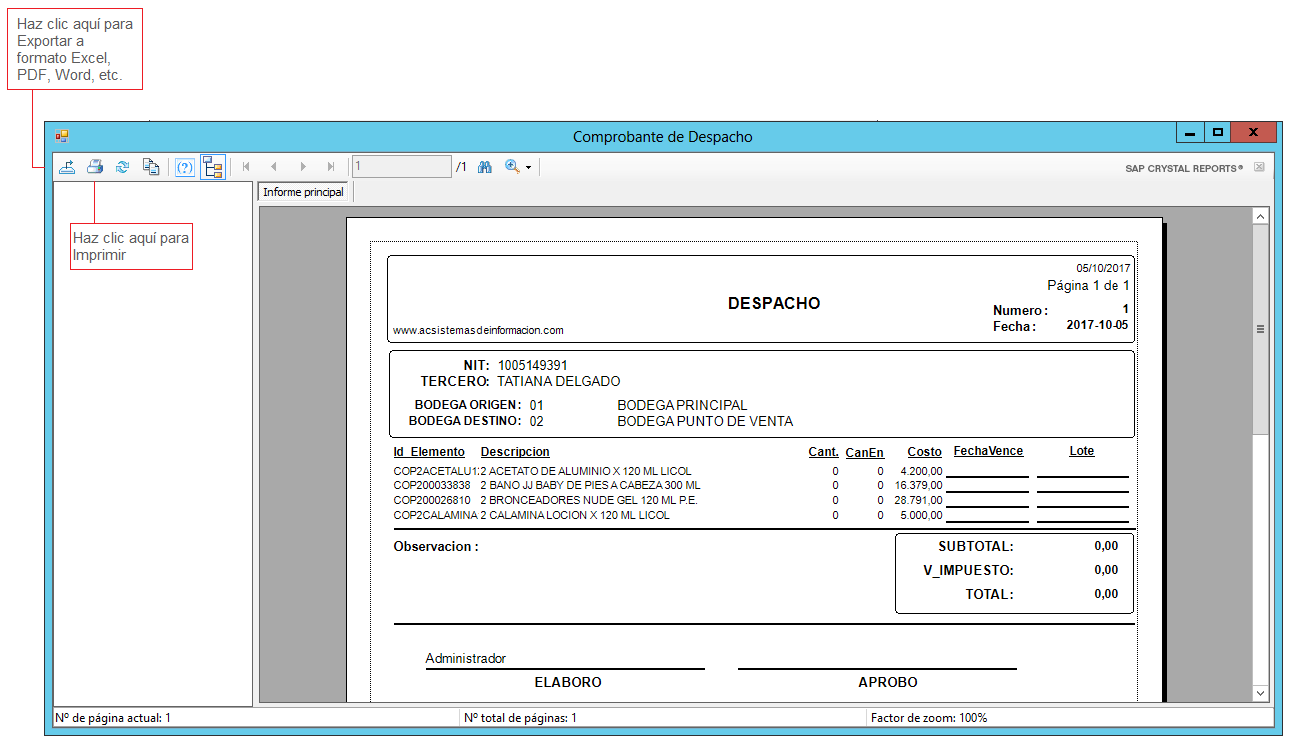Go to previous page arrow
Viewport: 1297px width, 748px height.
pos(274,167)
